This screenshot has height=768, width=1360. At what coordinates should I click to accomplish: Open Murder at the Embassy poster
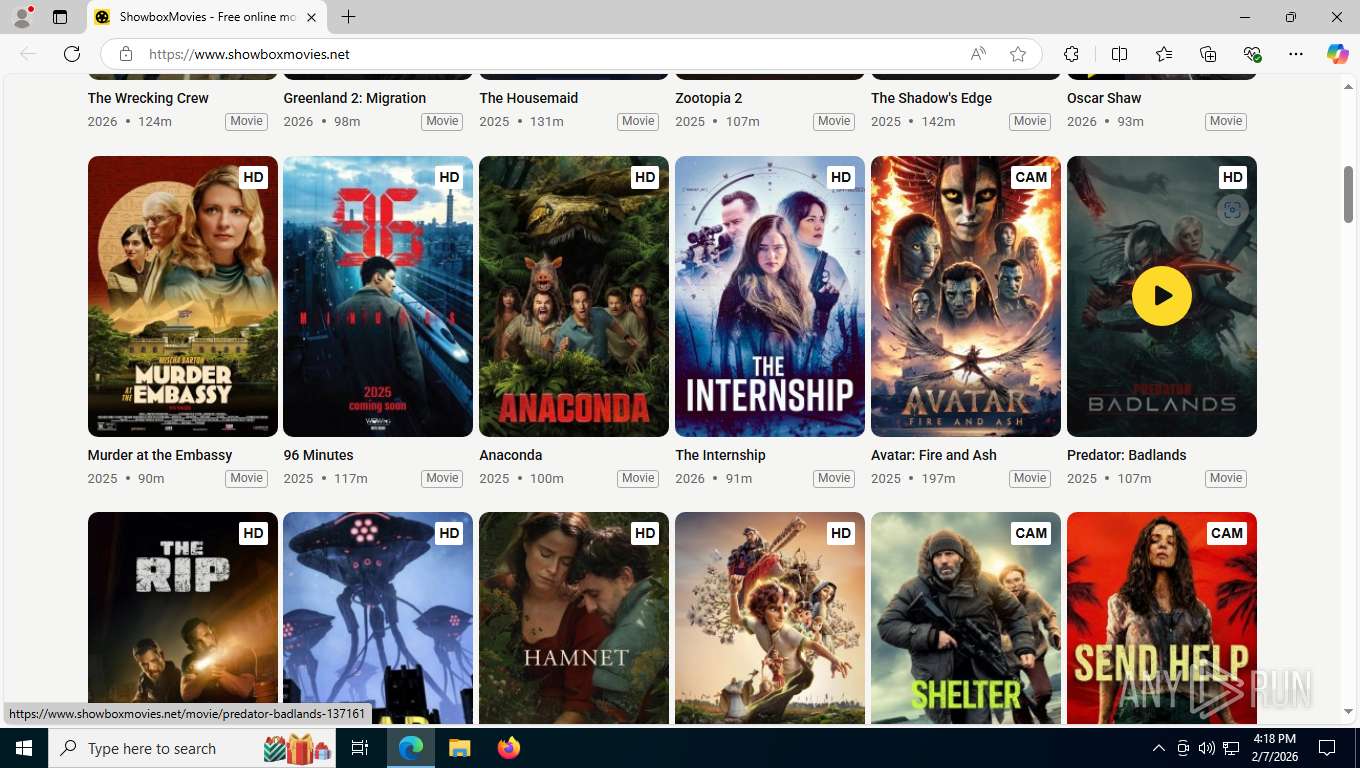click(183, 296)
